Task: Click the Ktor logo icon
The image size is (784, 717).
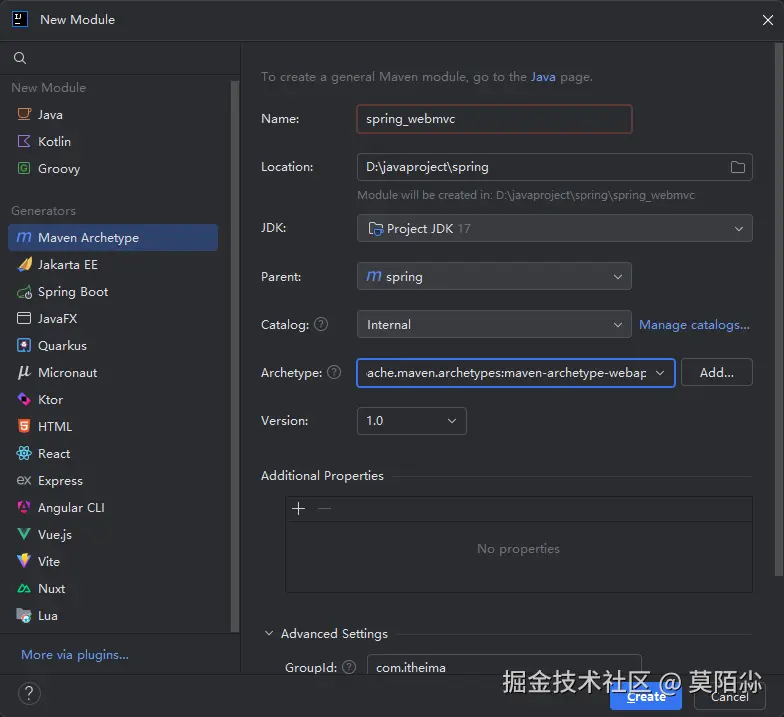Action: pyautogui.click(x=24, y=399)
